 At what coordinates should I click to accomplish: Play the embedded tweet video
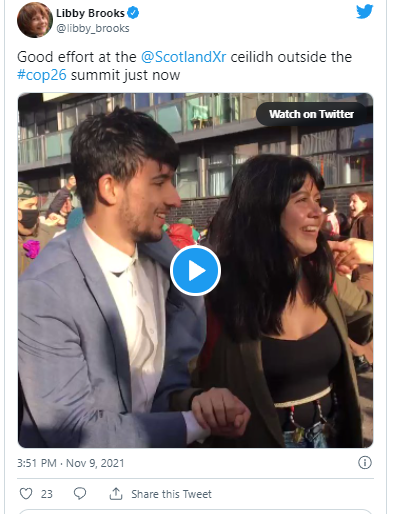[x=195, y=271]
